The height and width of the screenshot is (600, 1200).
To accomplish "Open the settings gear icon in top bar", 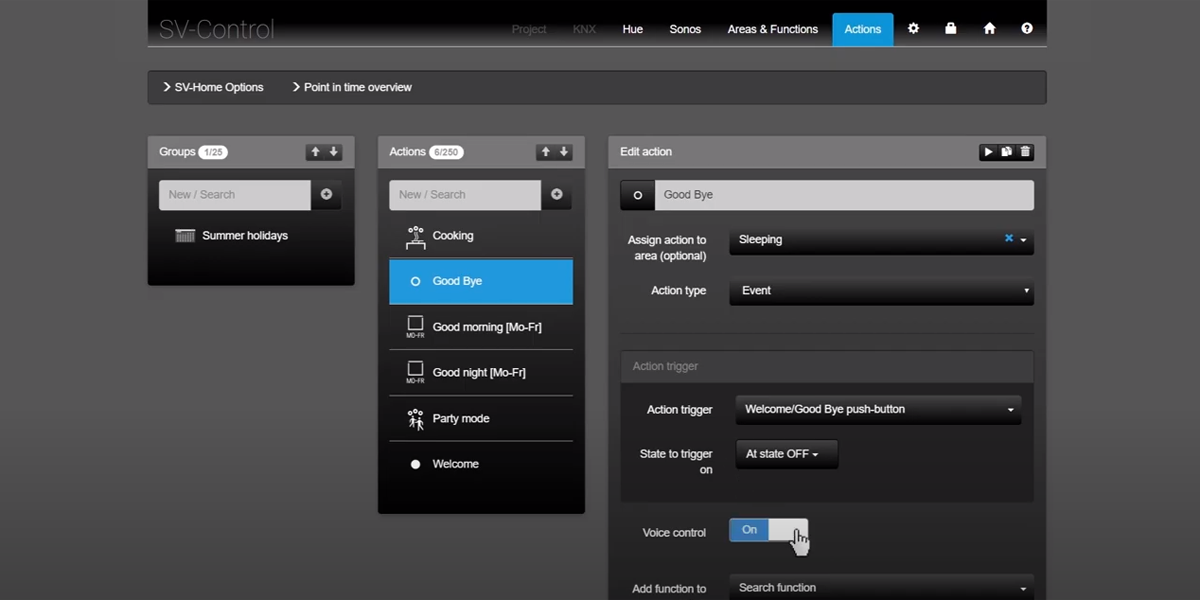I will pos(913,29).
